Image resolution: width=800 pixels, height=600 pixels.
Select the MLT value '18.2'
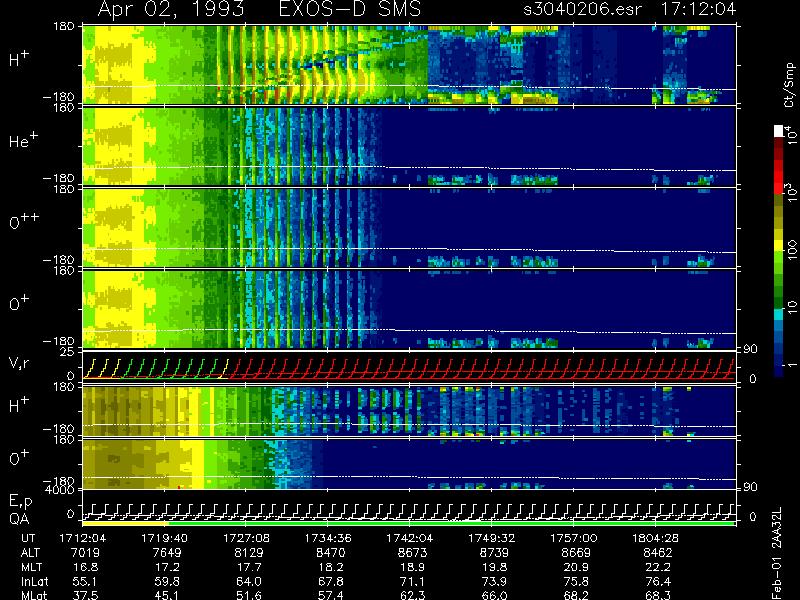[x=331, y=567]
